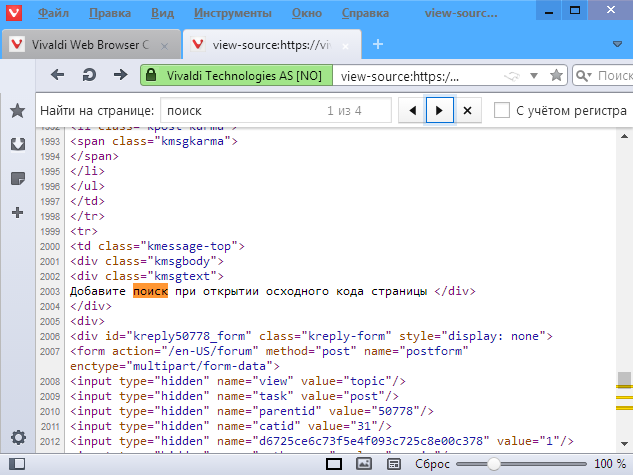Image resolution: width=633 pixels, height=475 pixels.
Task: Click the catid hidden input line
Action: 231,426
